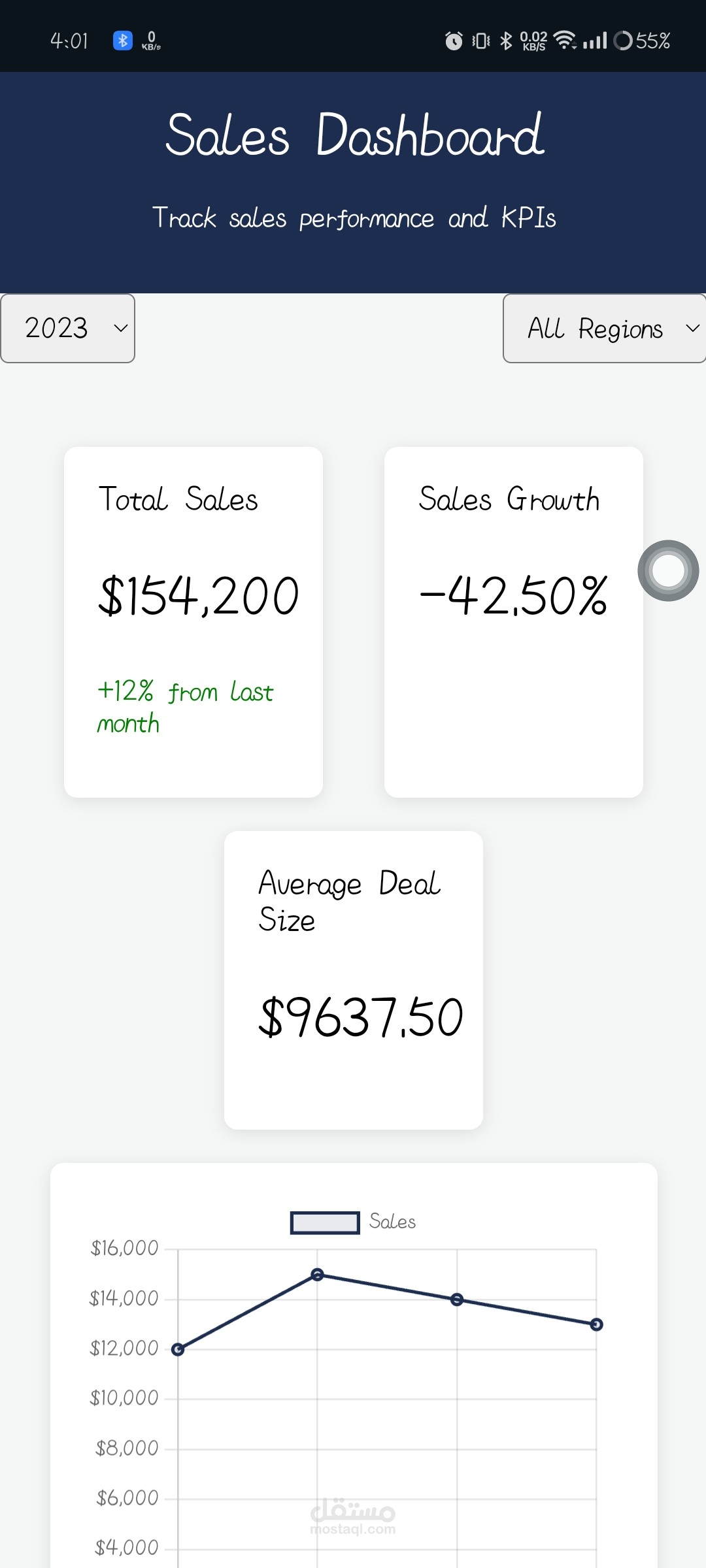Tap the cellular signal bars icon
706x1568 pixels.
595,41
